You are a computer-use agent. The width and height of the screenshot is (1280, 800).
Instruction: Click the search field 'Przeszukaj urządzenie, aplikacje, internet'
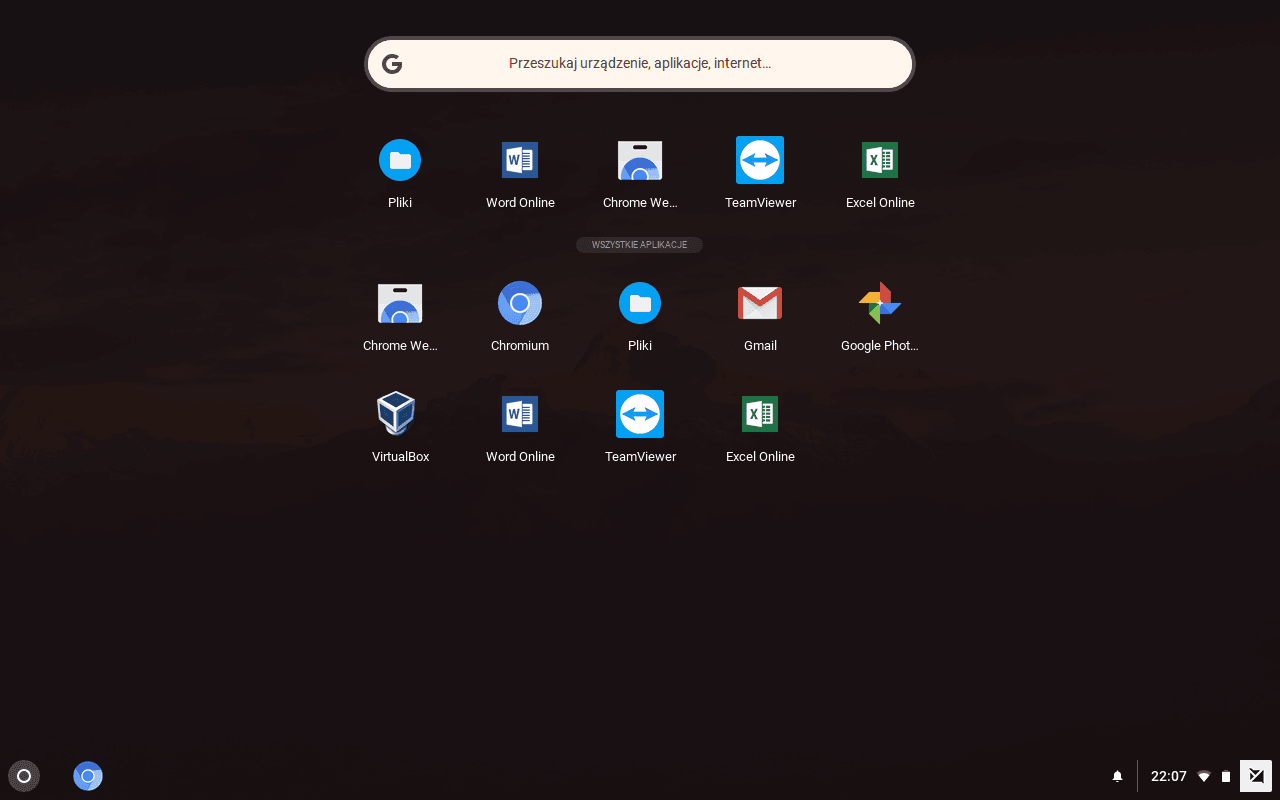[640, 64]
